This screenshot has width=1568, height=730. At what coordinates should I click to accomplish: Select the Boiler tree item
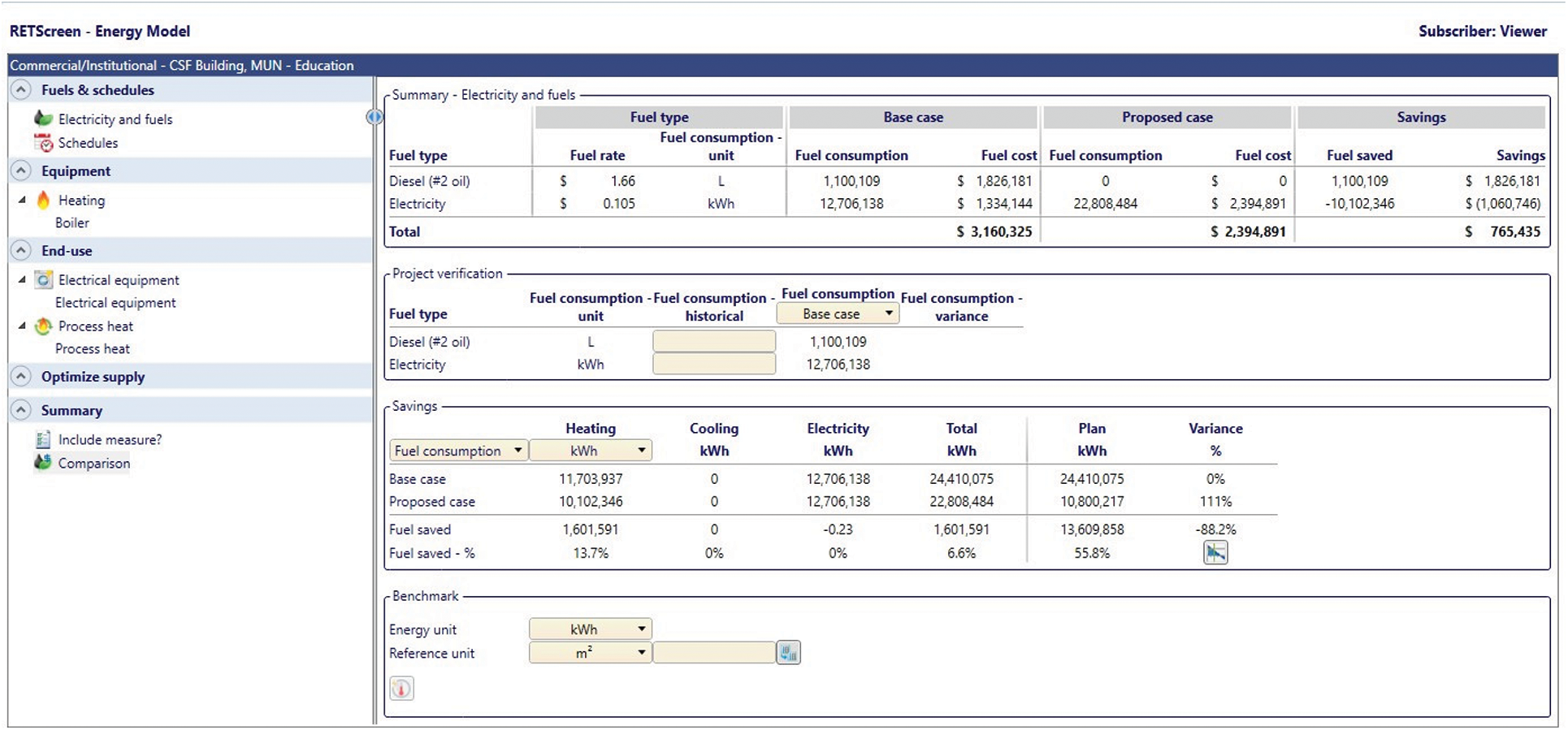(72, 223)
